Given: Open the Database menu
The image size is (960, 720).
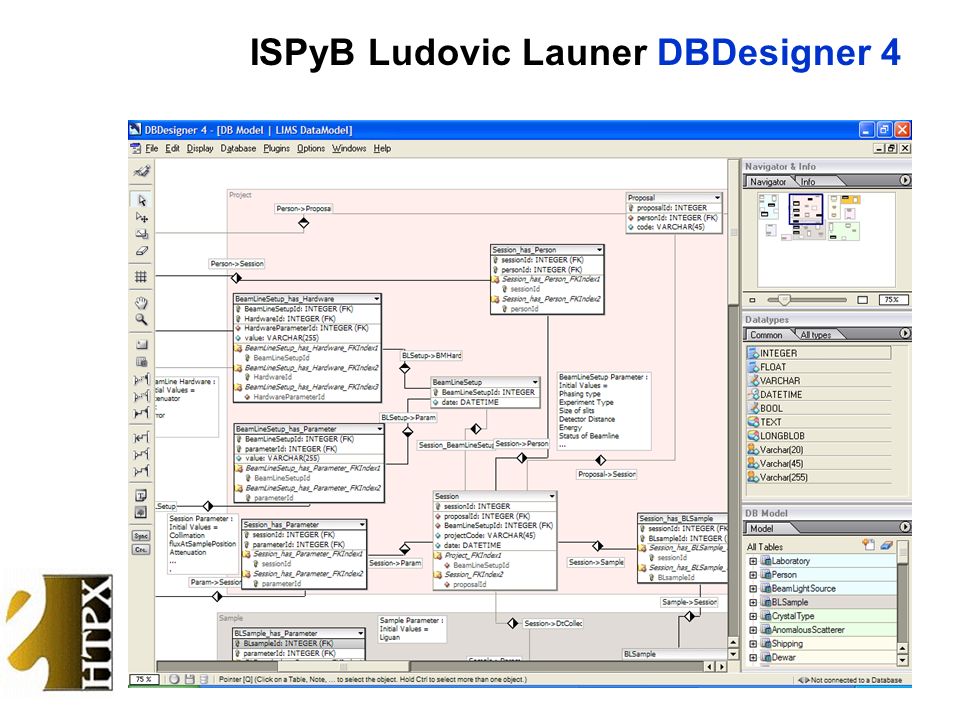Looking at the screenshot, I should click(238, 148).
